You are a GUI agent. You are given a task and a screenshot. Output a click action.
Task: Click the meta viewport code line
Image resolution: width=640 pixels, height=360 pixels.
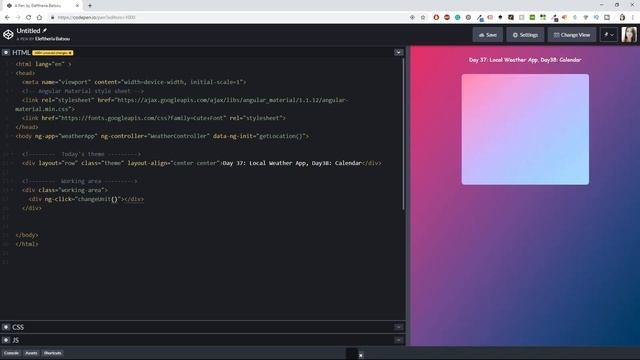[134, 82]
